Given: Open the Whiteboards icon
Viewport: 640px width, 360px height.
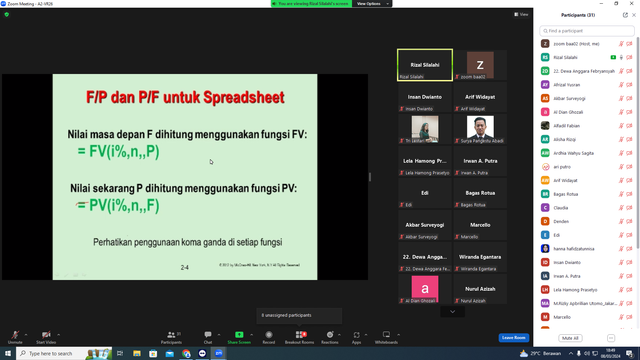Looking at the screenshot, I should (386, 335).
